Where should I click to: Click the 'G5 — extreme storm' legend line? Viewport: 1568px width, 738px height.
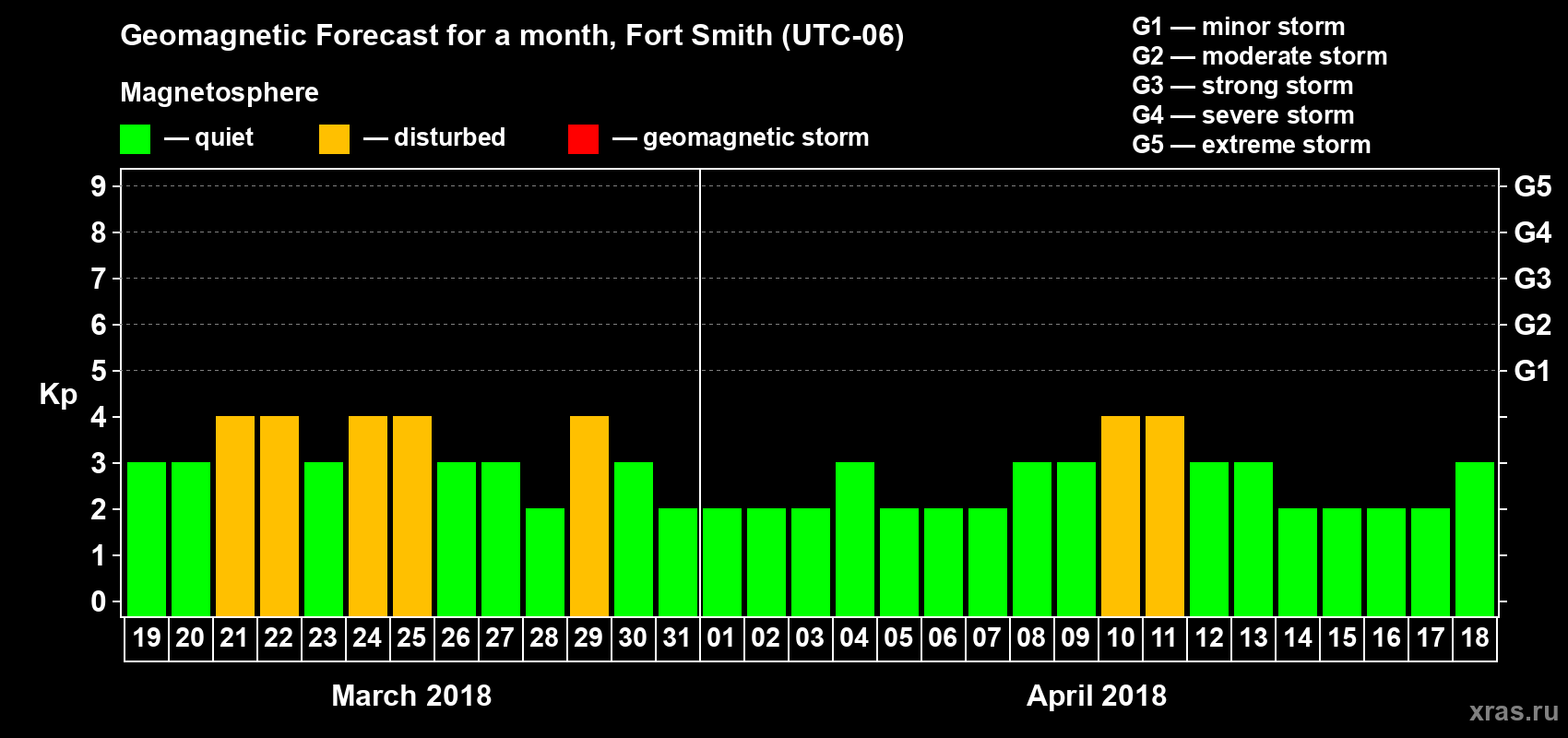(1252, 145)
